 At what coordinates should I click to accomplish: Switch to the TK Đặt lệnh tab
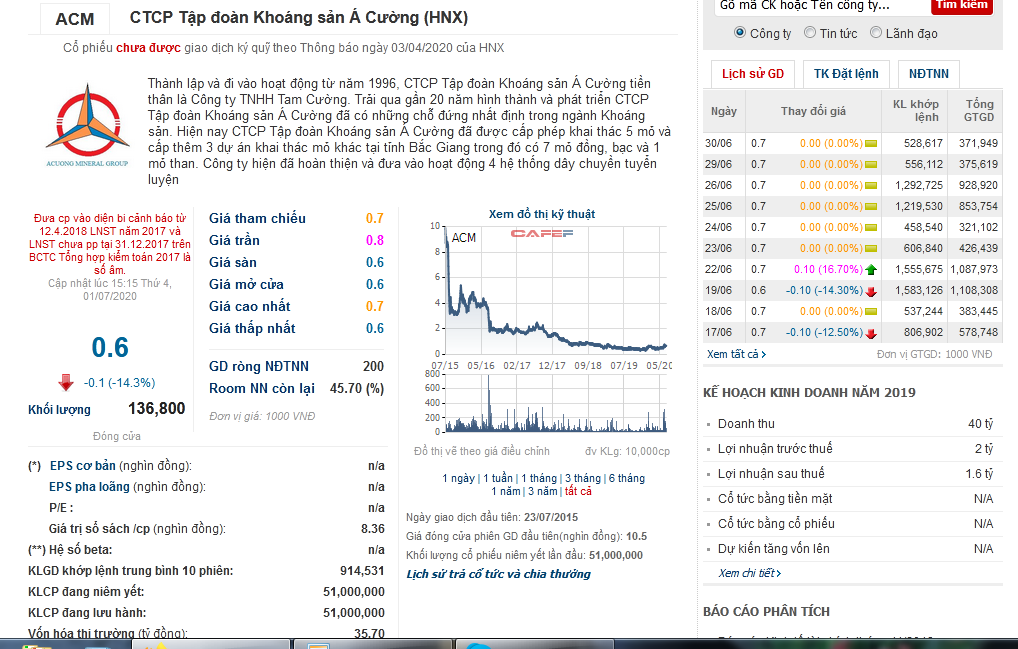[x=846, y=74]
